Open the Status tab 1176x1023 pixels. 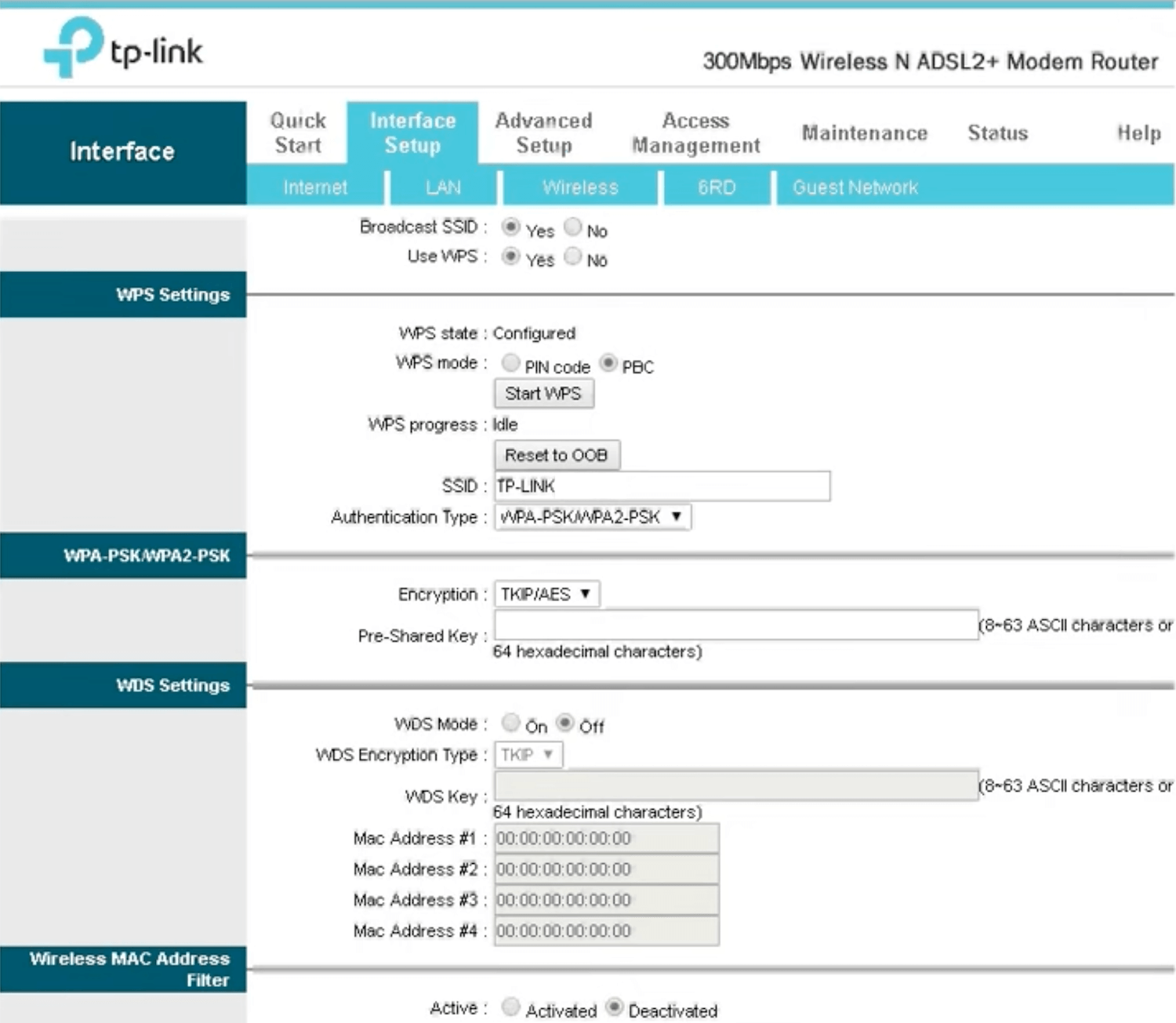click(997, 133)
